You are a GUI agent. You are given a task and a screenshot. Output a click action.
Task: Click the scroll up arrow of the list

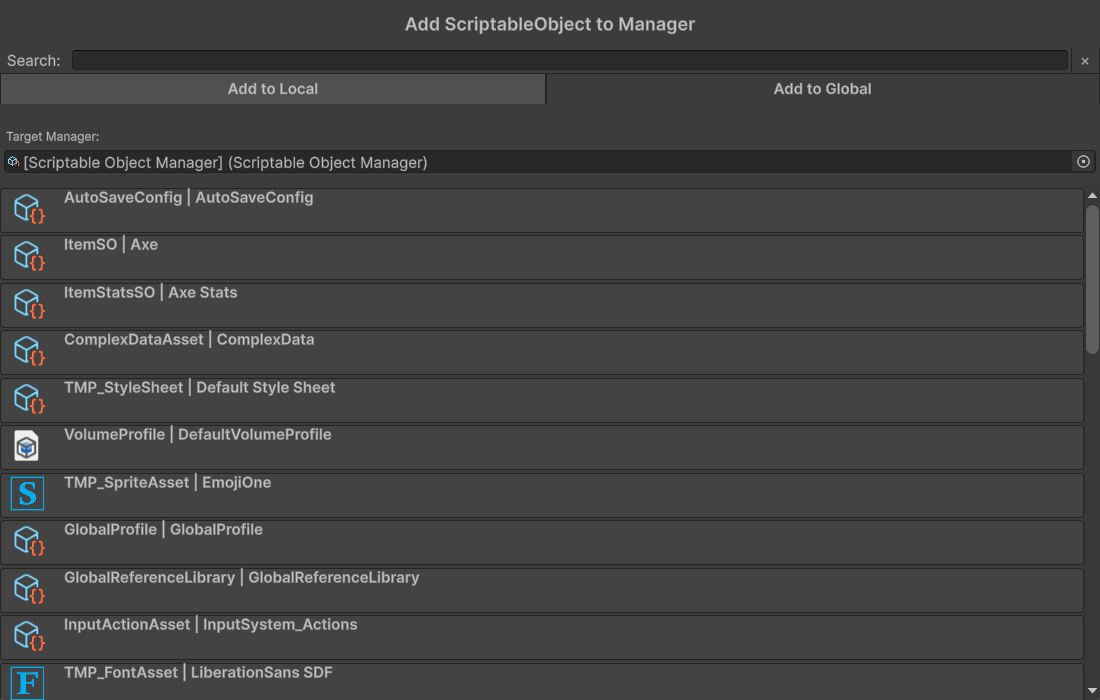(x=1092, y=196)
